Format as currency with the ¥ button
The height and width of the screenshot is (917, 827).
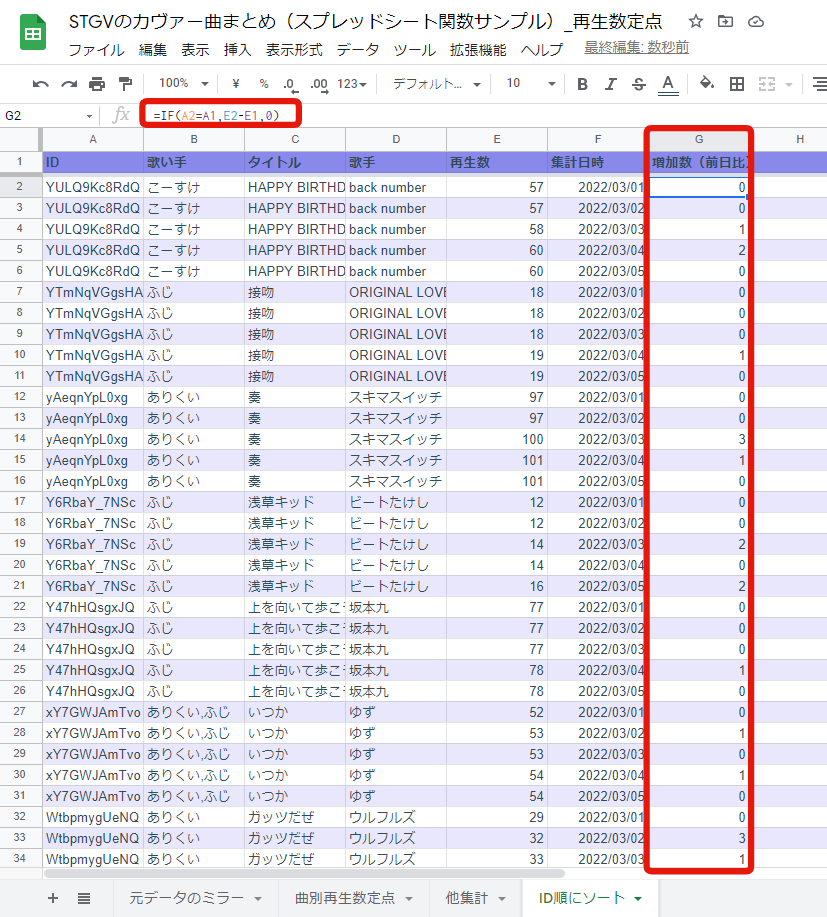point(235,84)
